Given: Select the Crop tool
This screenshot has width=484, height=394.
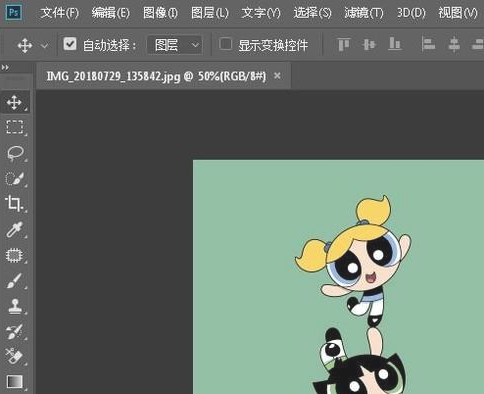Looking at the screenshot, I should coord(14,204).
